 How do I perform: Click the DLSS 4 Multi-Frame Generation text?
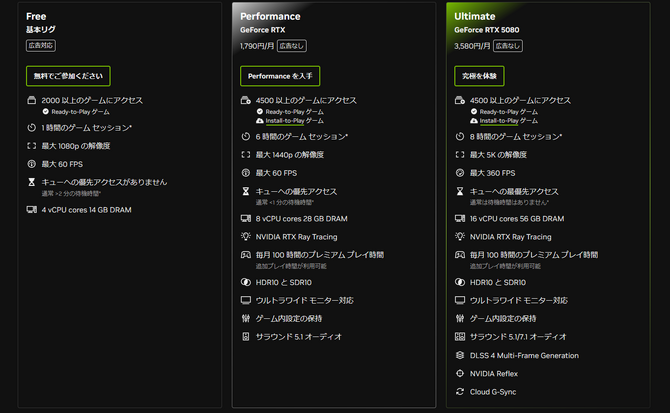pyautogui.click(x=524, y=355)
